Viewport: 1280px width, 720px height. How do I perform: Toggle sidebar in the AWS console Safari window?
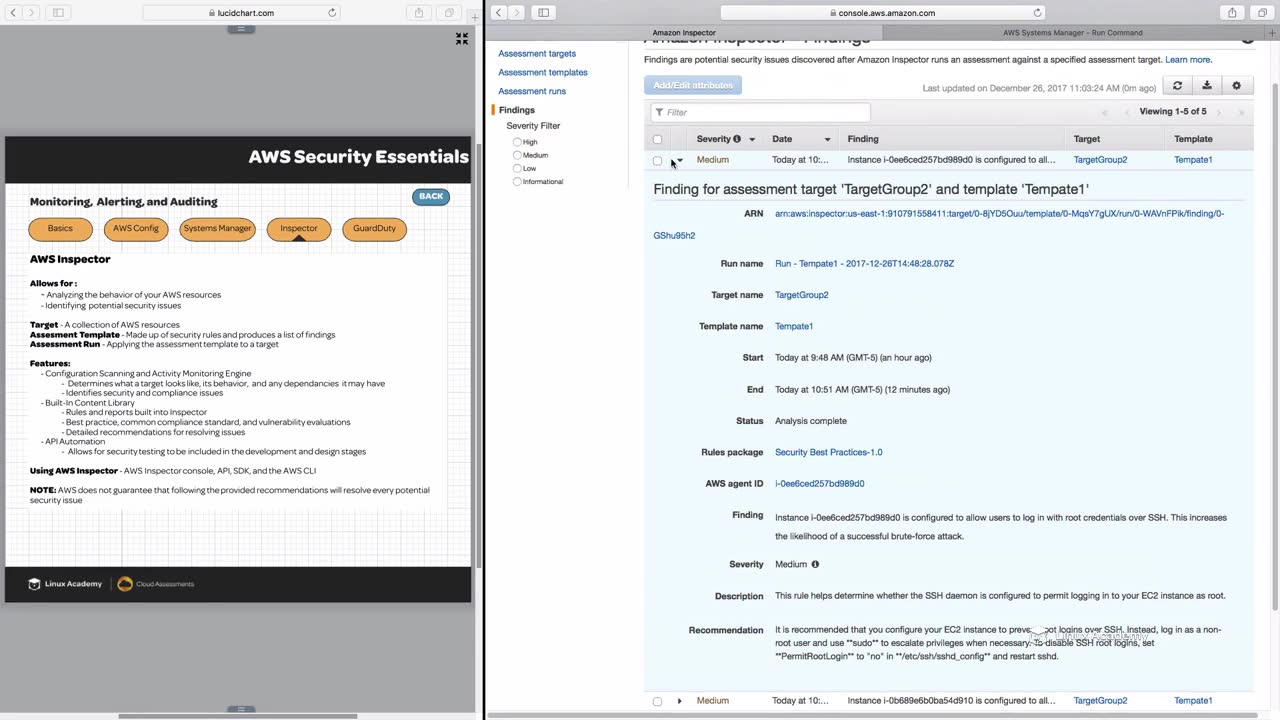543,12
